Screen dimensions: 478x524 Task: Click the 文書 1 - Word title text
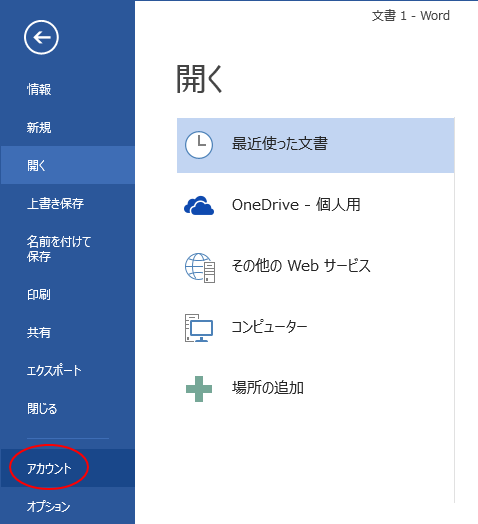[411, 16]
